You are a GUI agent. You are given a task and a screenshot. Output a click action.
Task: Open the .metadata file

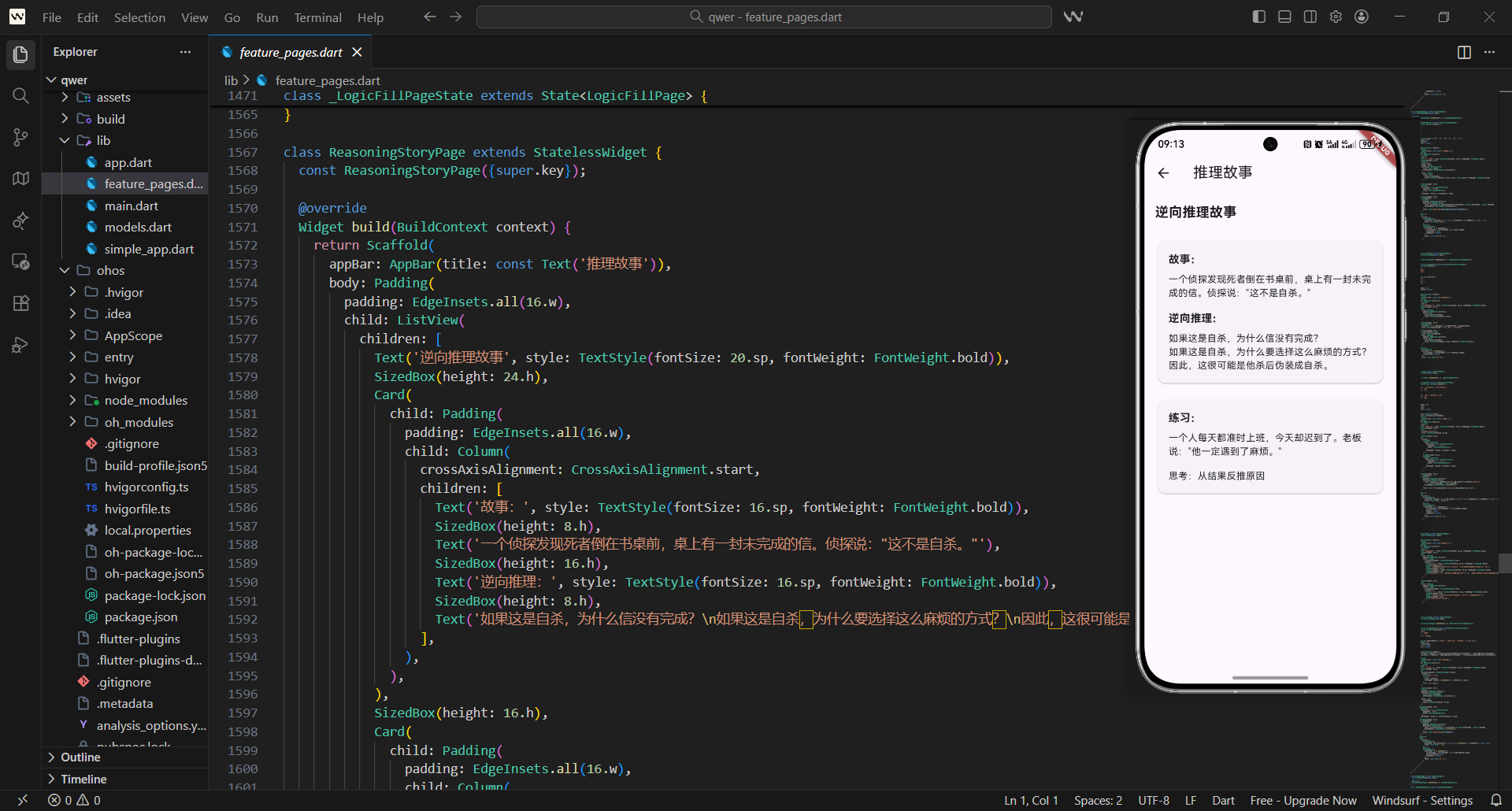(124, 704)
